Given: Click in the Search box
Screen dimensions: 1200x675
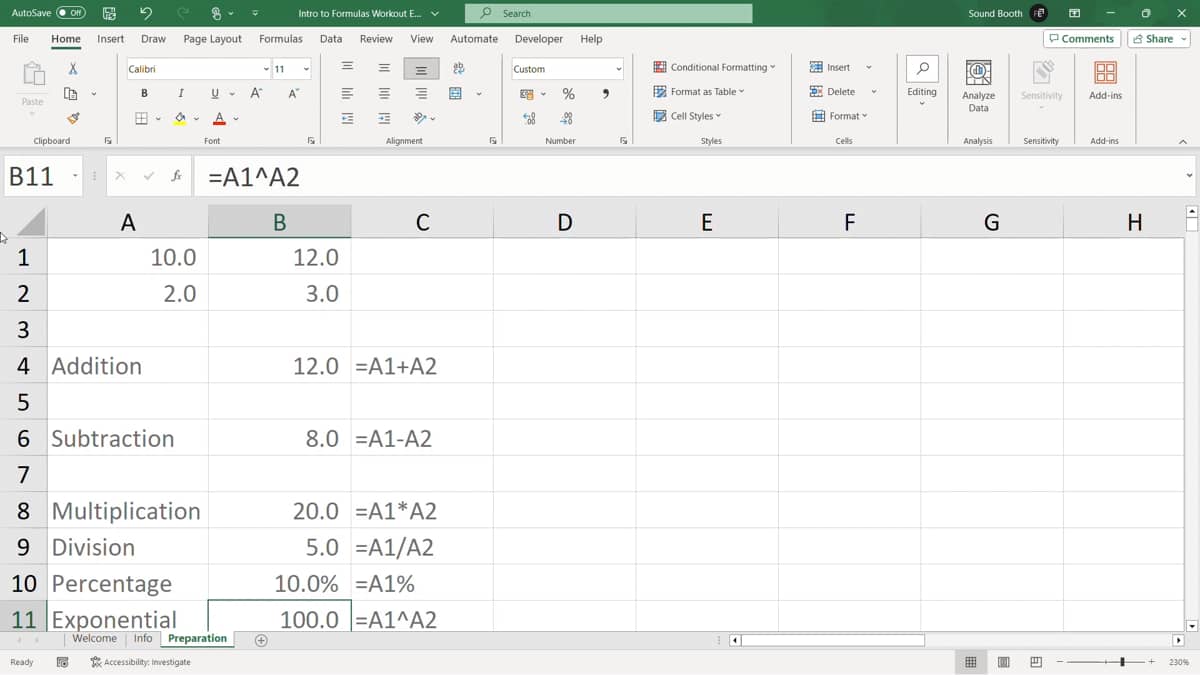Looking at the screenshot, I should click(x=608, y=13).
